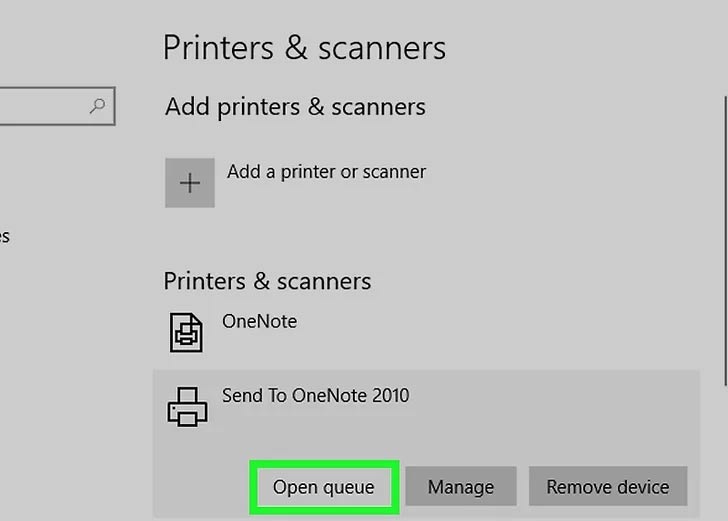This screenshot has width=728, height=521.
Task: Click the "Add printers & scanners" heading
Action: click(x=295, y=107)
